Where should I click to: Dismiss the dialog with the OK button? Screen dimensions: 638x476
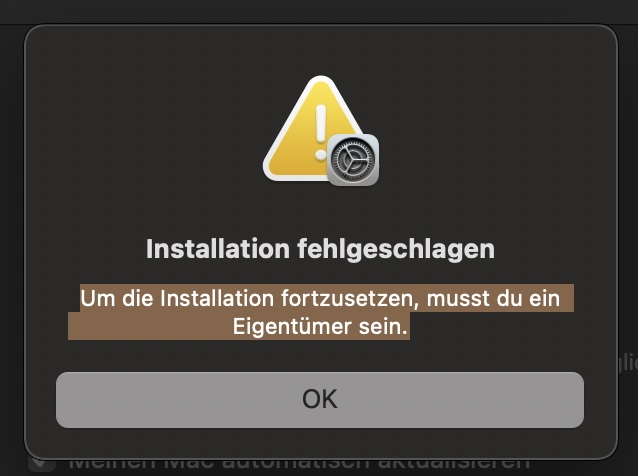tap(320, 400)
